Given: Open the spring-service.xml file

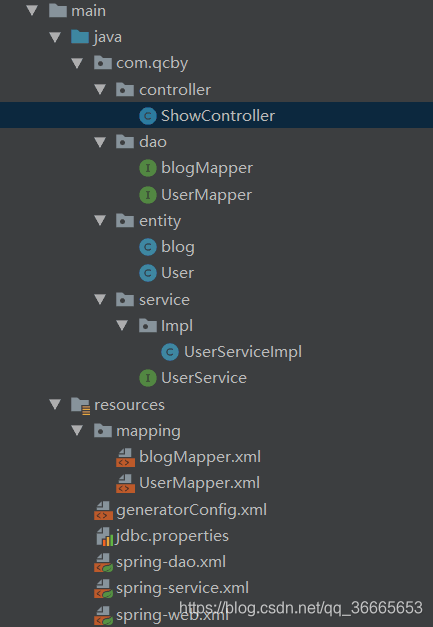Looking at the screenshot, I should (182, 589).
